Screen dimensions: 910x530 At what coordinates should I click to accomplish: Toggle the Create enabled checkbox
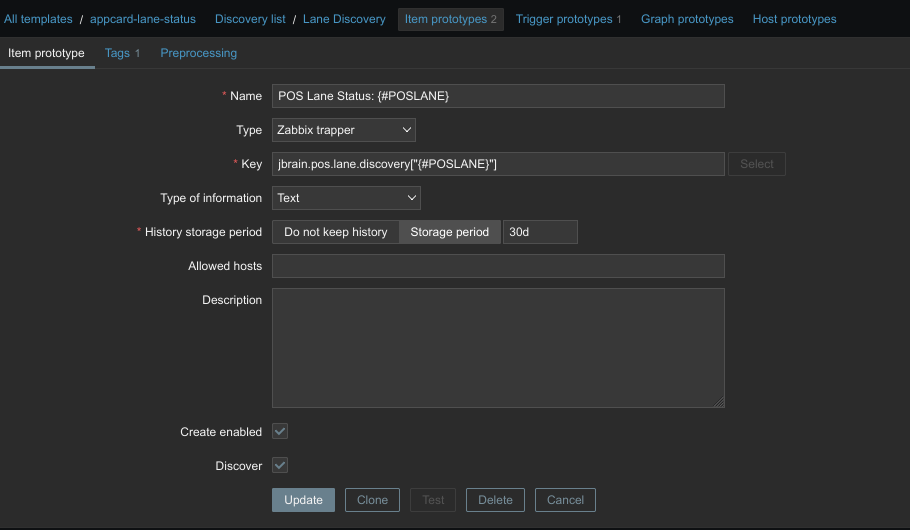[280, 431]
